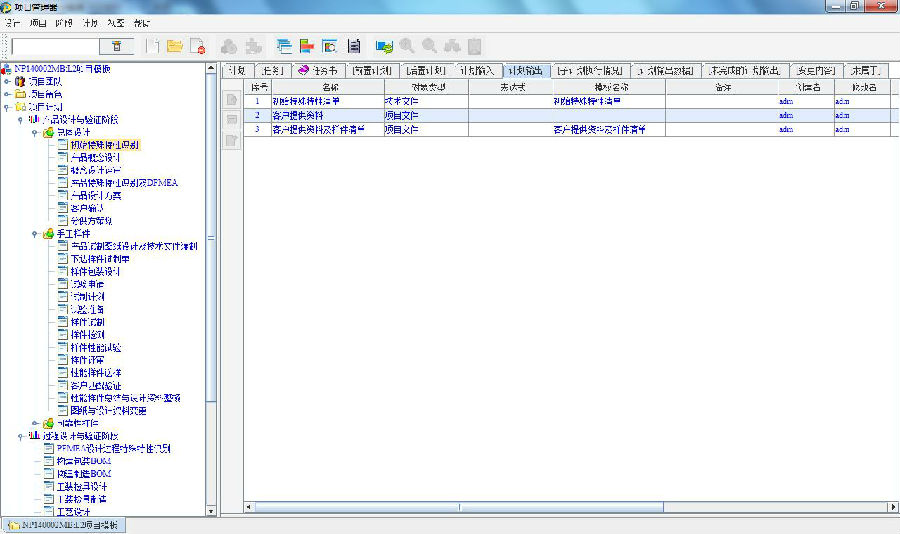
Task: Click the open folder toolbar icon
Action: point(175,46)
